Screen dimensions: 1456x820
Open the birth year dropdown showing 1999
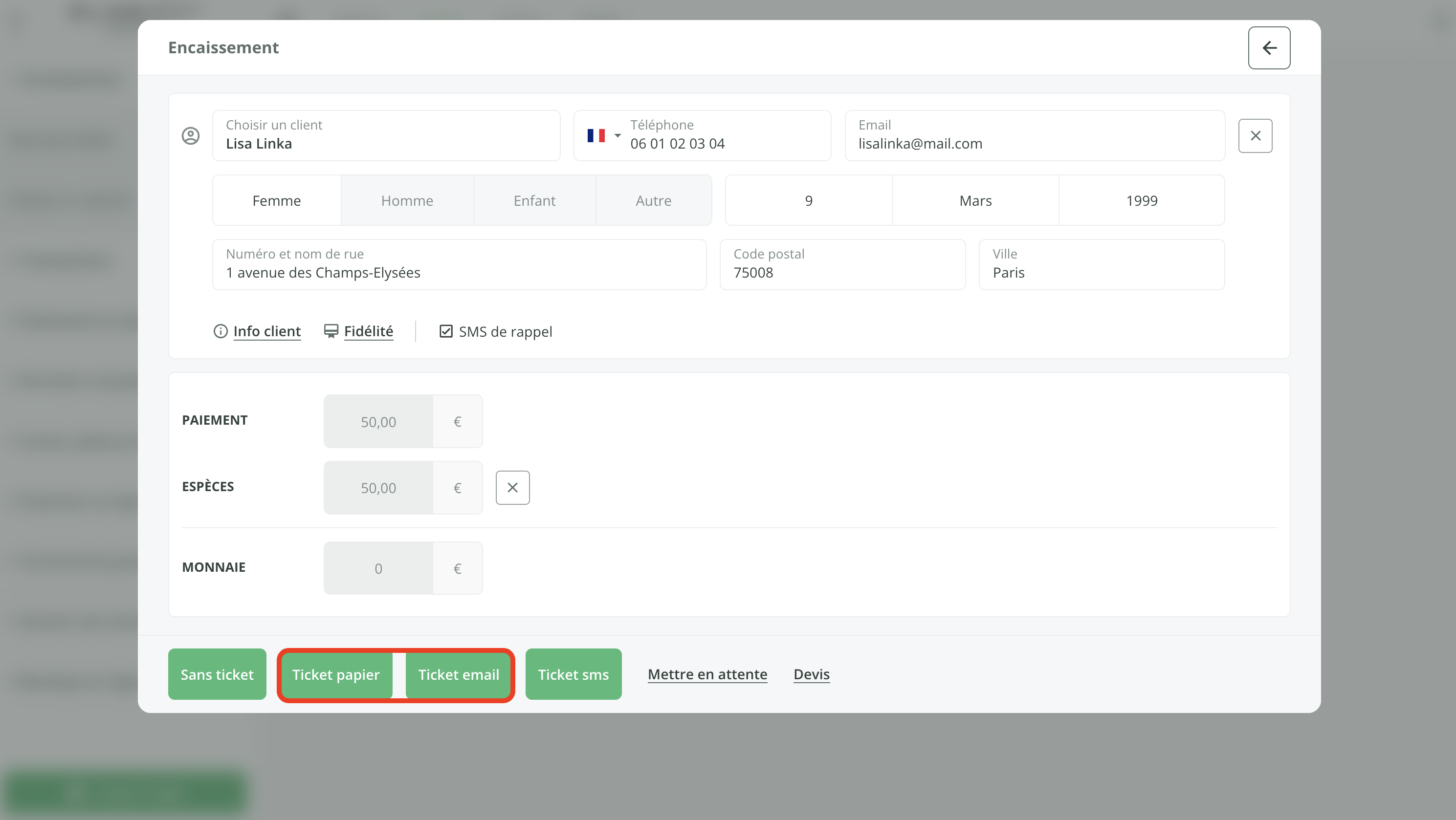click(1141, 201)
